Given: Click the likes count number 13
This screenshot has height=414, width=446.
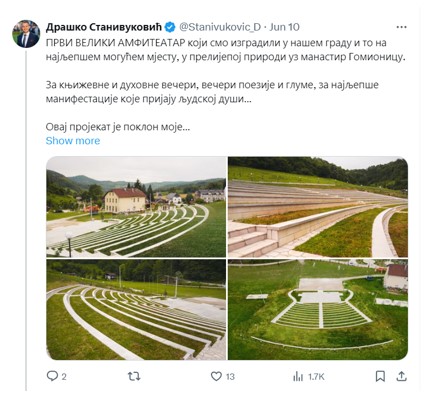Looking at the screenshot, I should 230,377.
